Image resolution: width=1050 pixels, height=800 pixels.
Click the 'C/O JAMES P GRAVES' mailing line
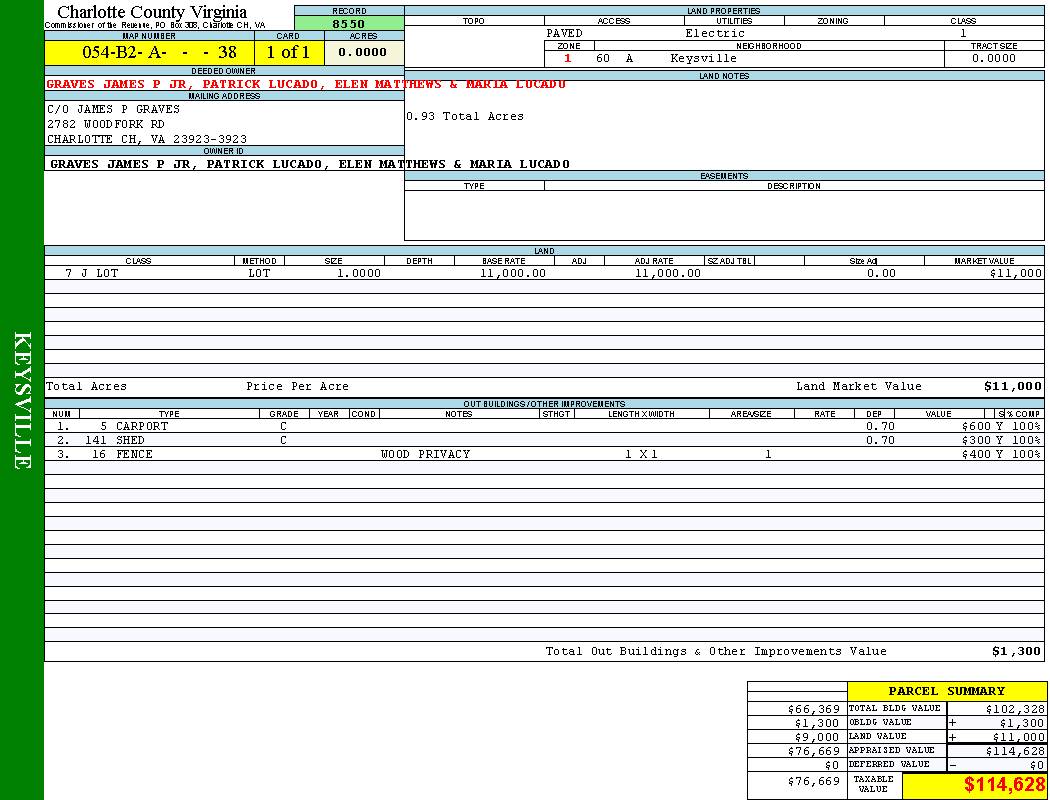[114, 109]
